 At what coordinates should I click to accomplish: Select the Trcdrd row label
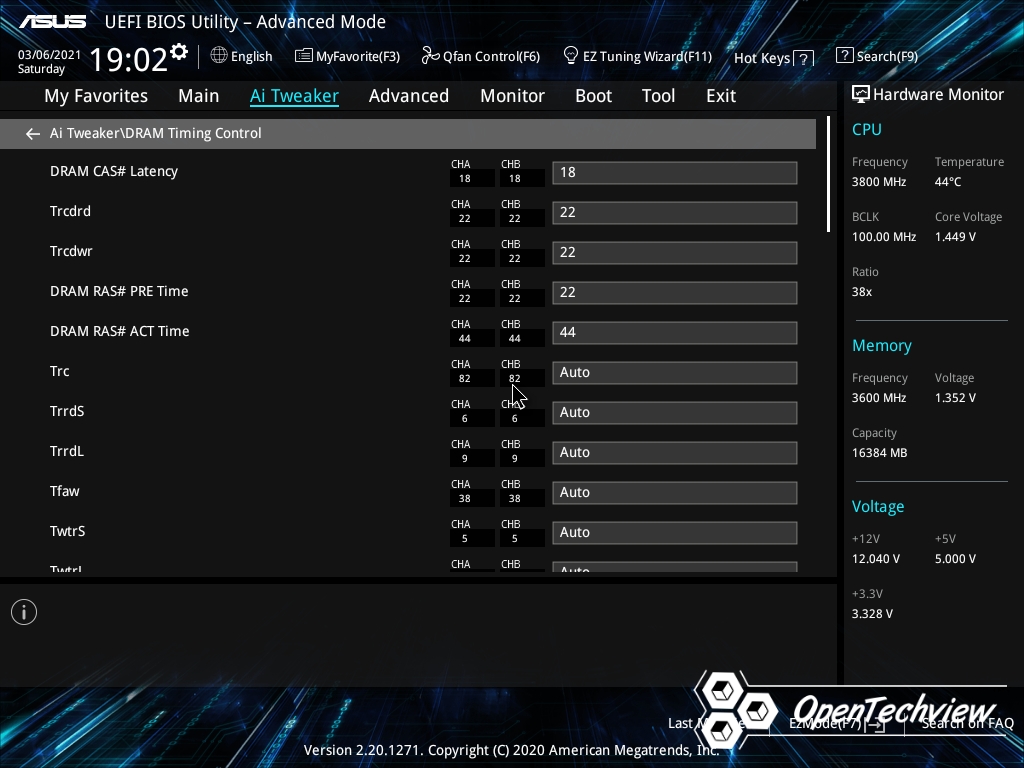pyautogui.click(x=71, y=211)
